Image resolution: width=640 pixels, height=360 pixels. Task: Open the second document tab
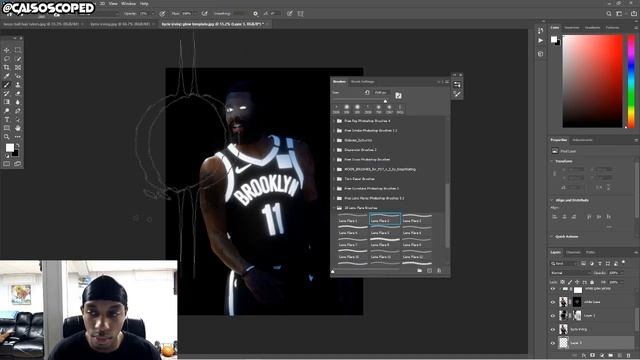(120, 24)
